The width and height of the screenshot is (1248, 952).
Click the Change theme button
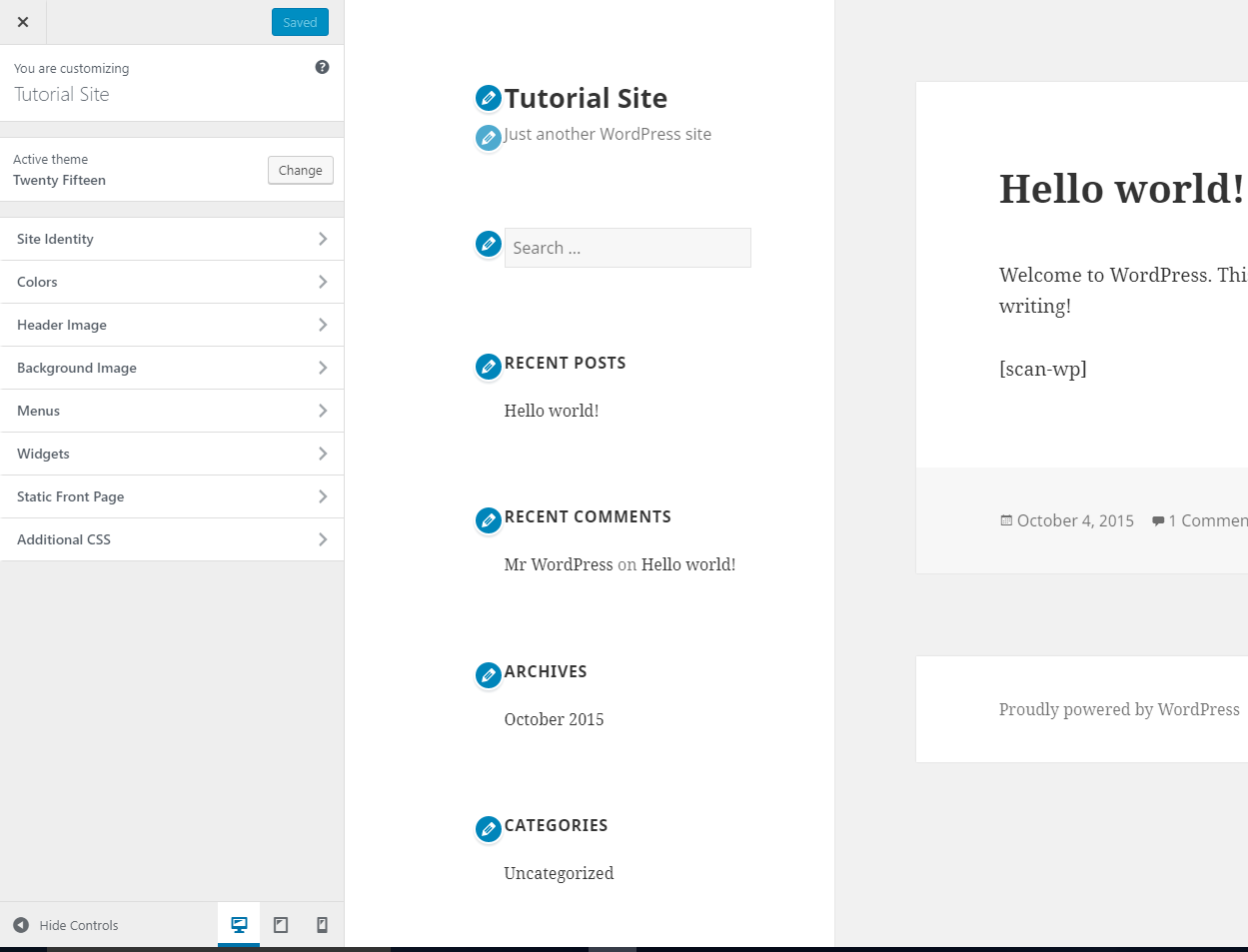(300, 170)
